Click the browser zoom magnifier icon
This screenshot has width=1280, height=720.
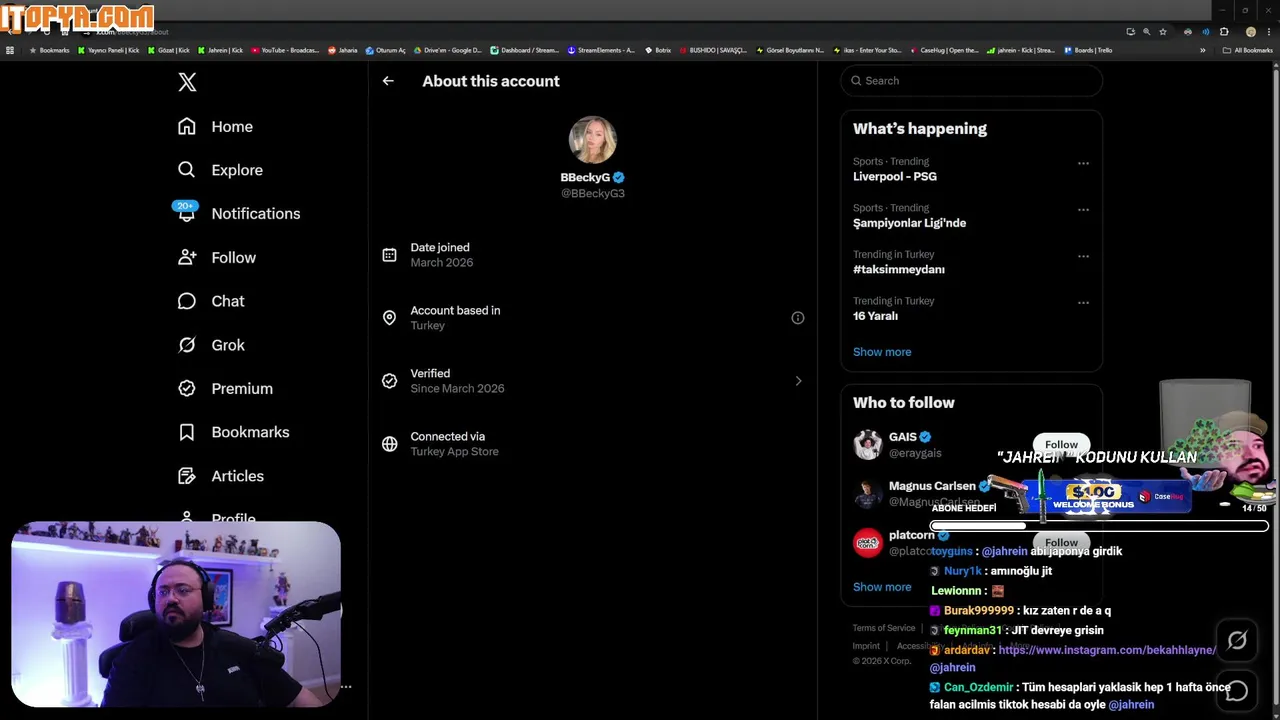[x=1147, y=32]
